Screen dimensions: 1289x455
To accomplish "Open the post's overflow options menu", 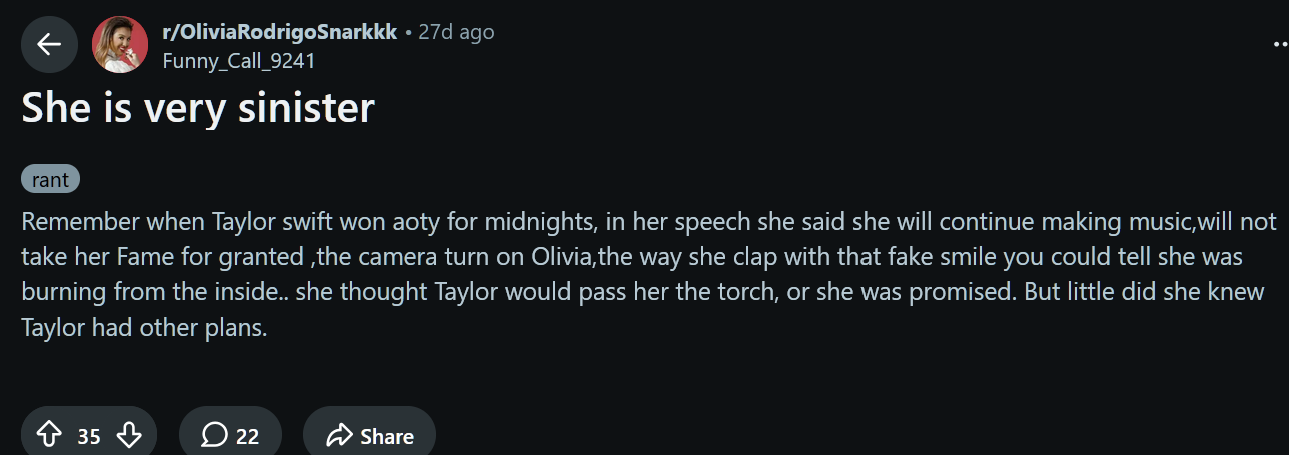I will (x=1279, y=45).
